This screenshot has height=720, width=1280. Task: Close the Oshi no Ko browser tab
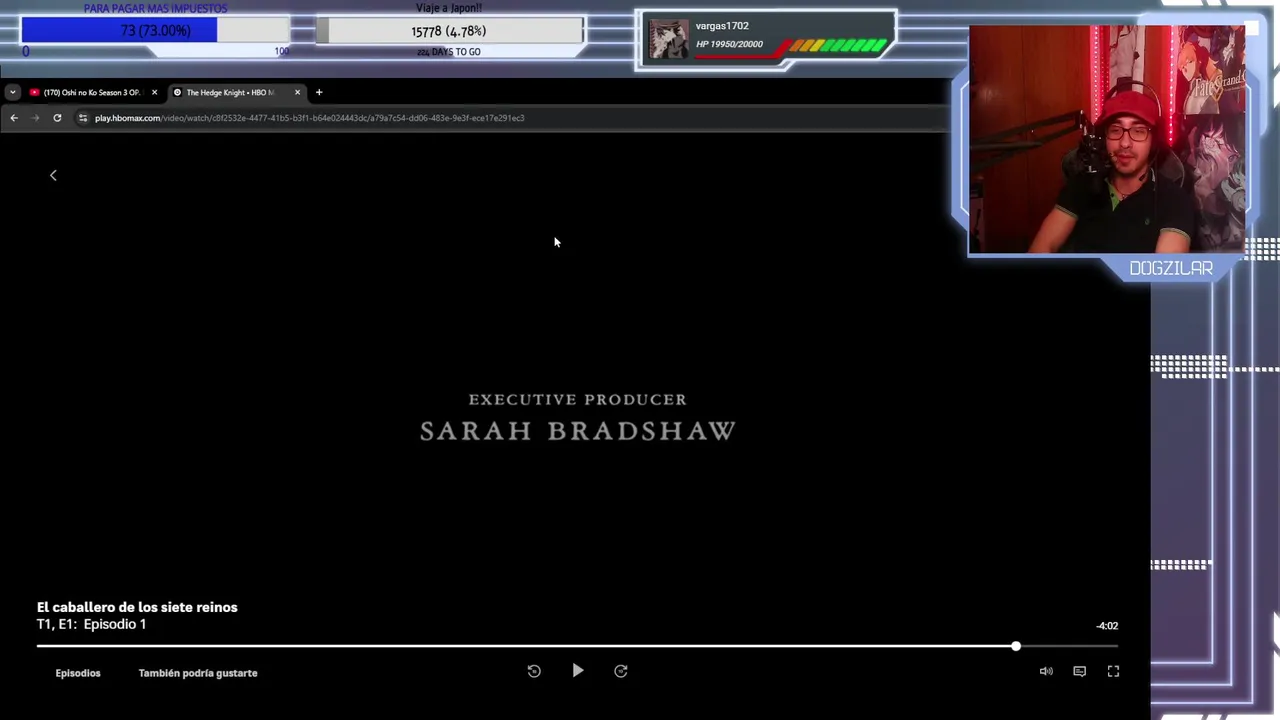(x=154, y=92)
